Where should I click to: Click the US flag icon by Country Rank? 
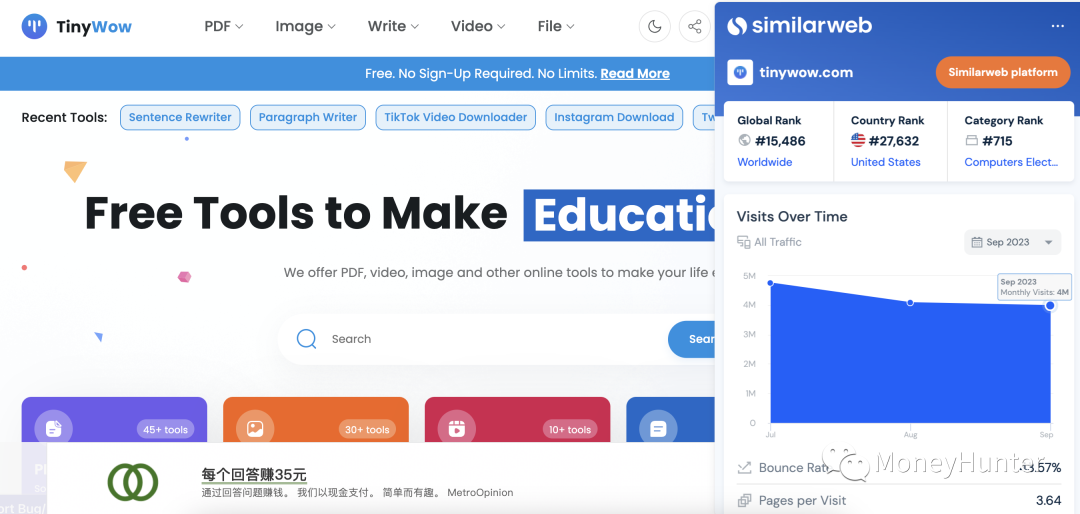pos(858,141)
